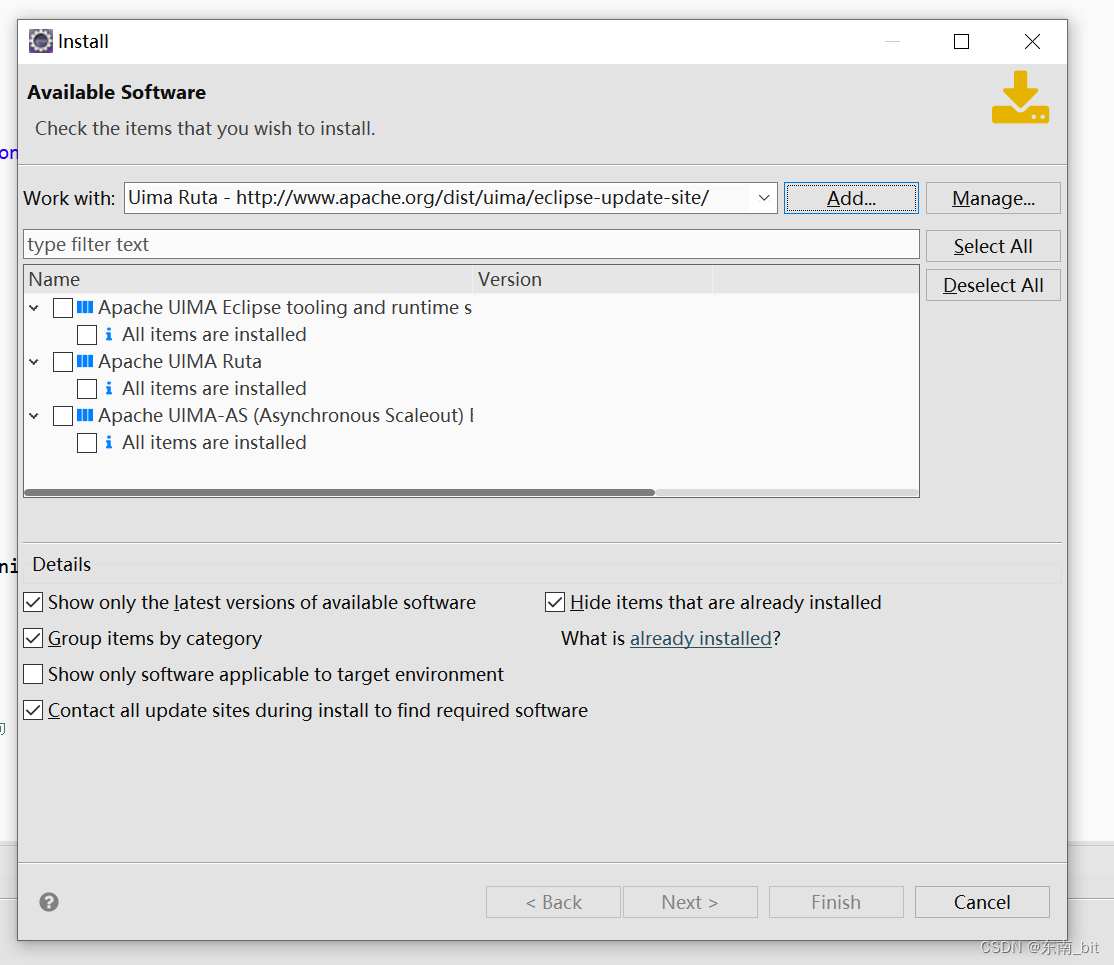Select 'All items are installed' under Eclipse tooling
The height and width of the screenshot is (965, 1114).
(214, 334)
